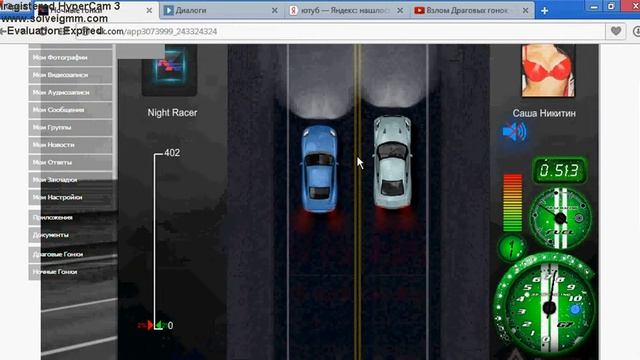Switch to the Взлом Драговых гонок tab
640x360 pixels.
[x=472, y=11]
